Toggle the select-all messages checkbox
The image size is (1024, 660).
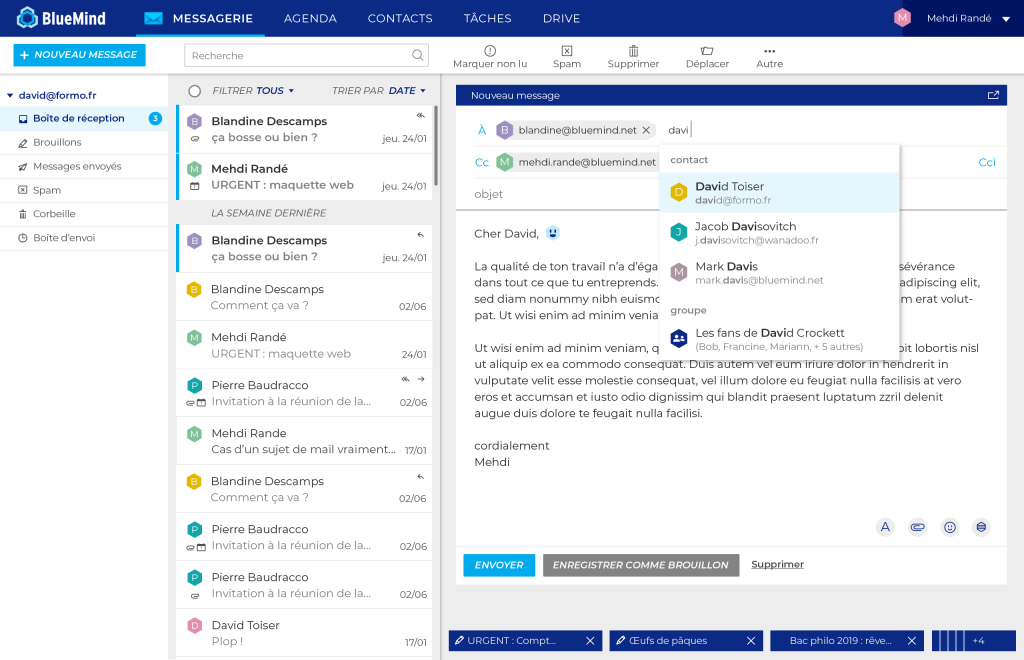click(195, 91)
